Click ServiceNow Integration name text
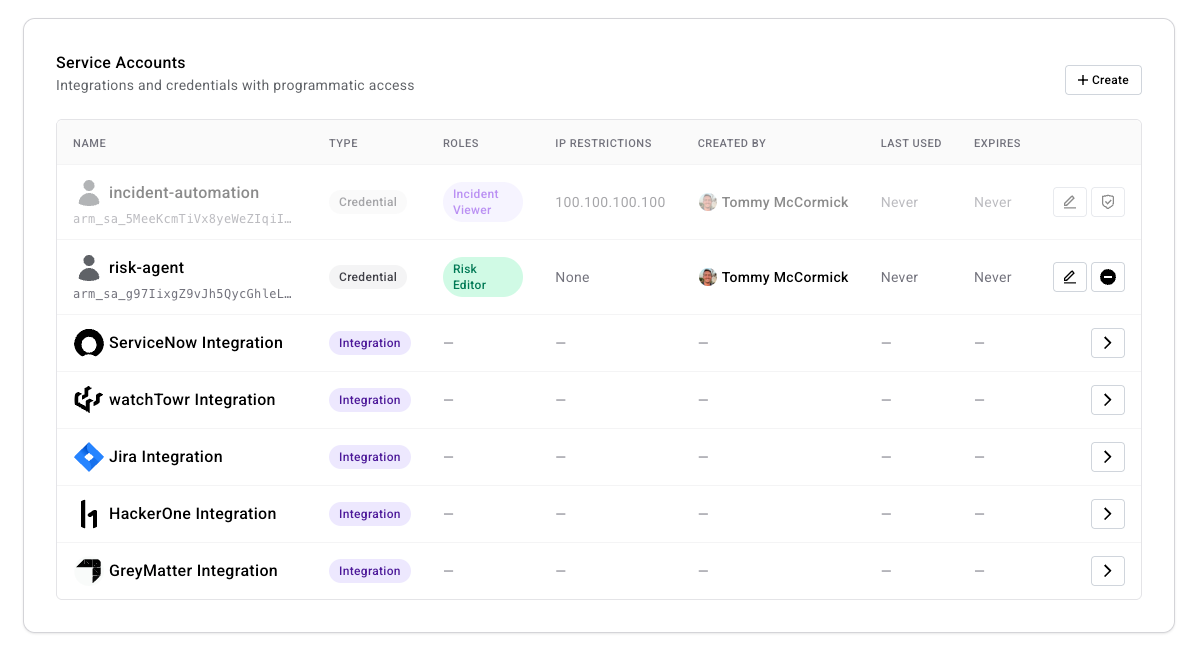Image resolution: width=1195 pixels, height=648 pixels. pyautogui.click(x=196, y=343)
